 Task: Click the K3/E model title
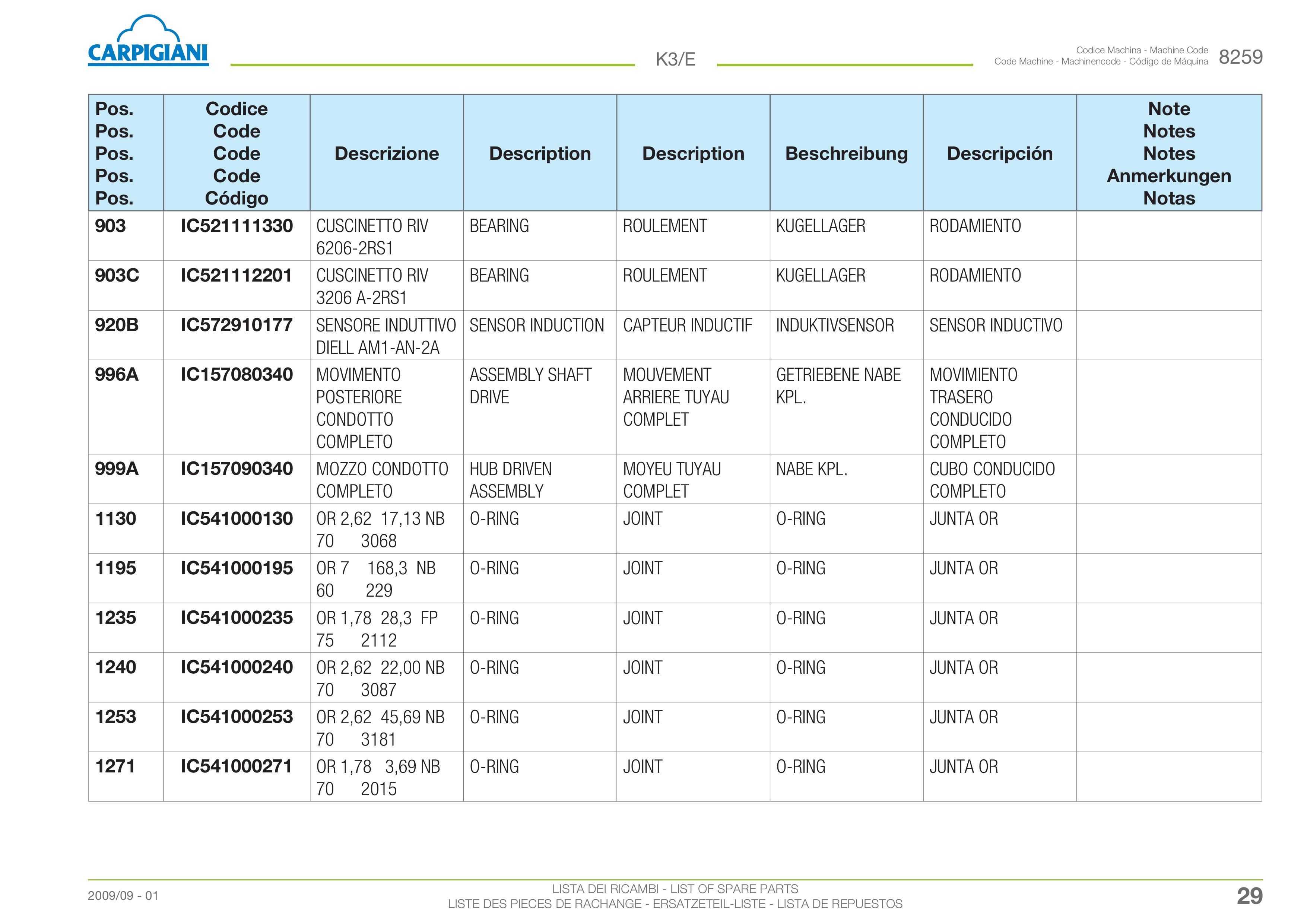pos(675,59)
